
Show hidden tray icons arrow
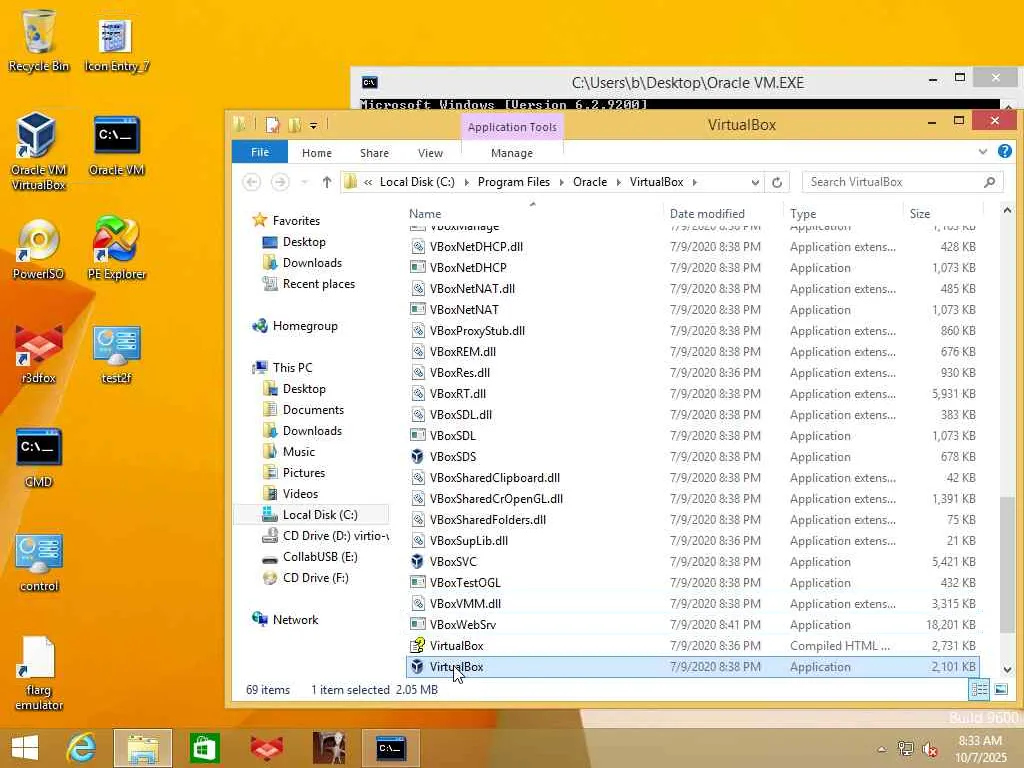pyautogui.click(x=882, y=749)
